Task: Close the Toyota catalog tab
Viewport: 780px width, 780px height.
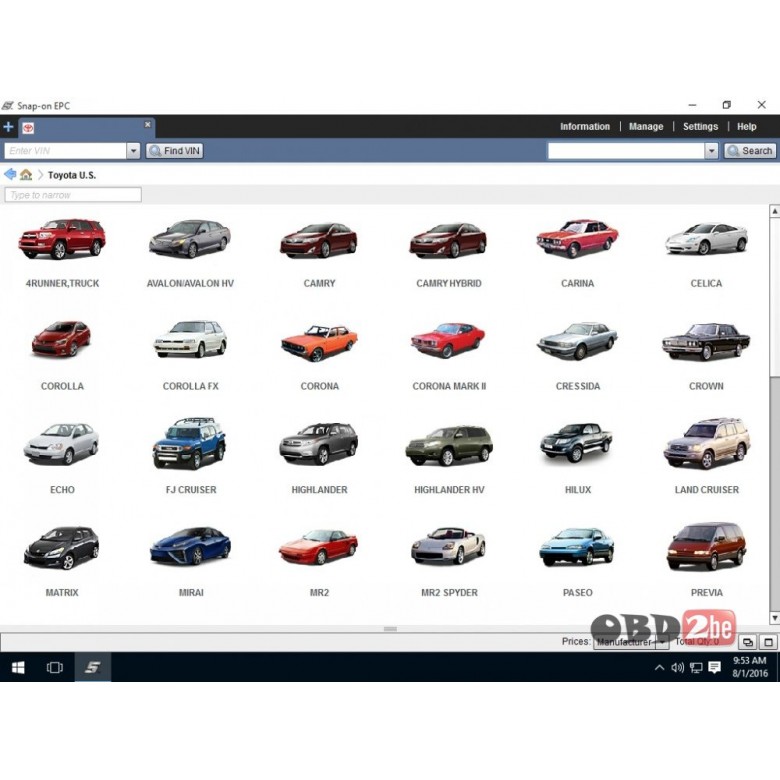Action: (x=147, y=124)
